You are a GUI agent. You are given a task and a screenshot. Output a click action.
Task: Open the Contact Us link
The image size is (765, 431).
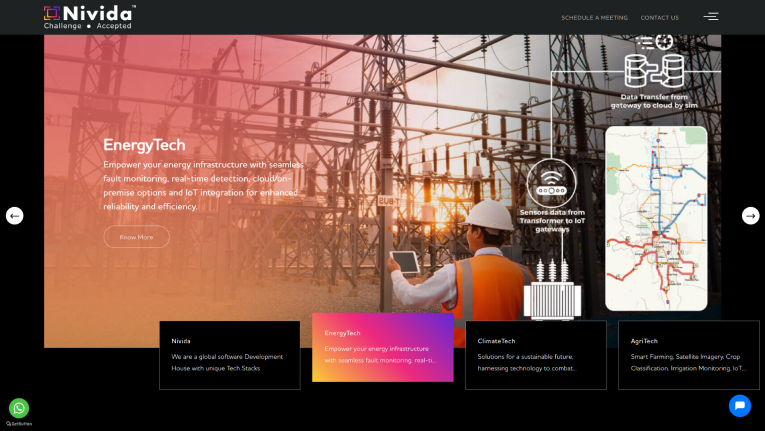[659, 17]
